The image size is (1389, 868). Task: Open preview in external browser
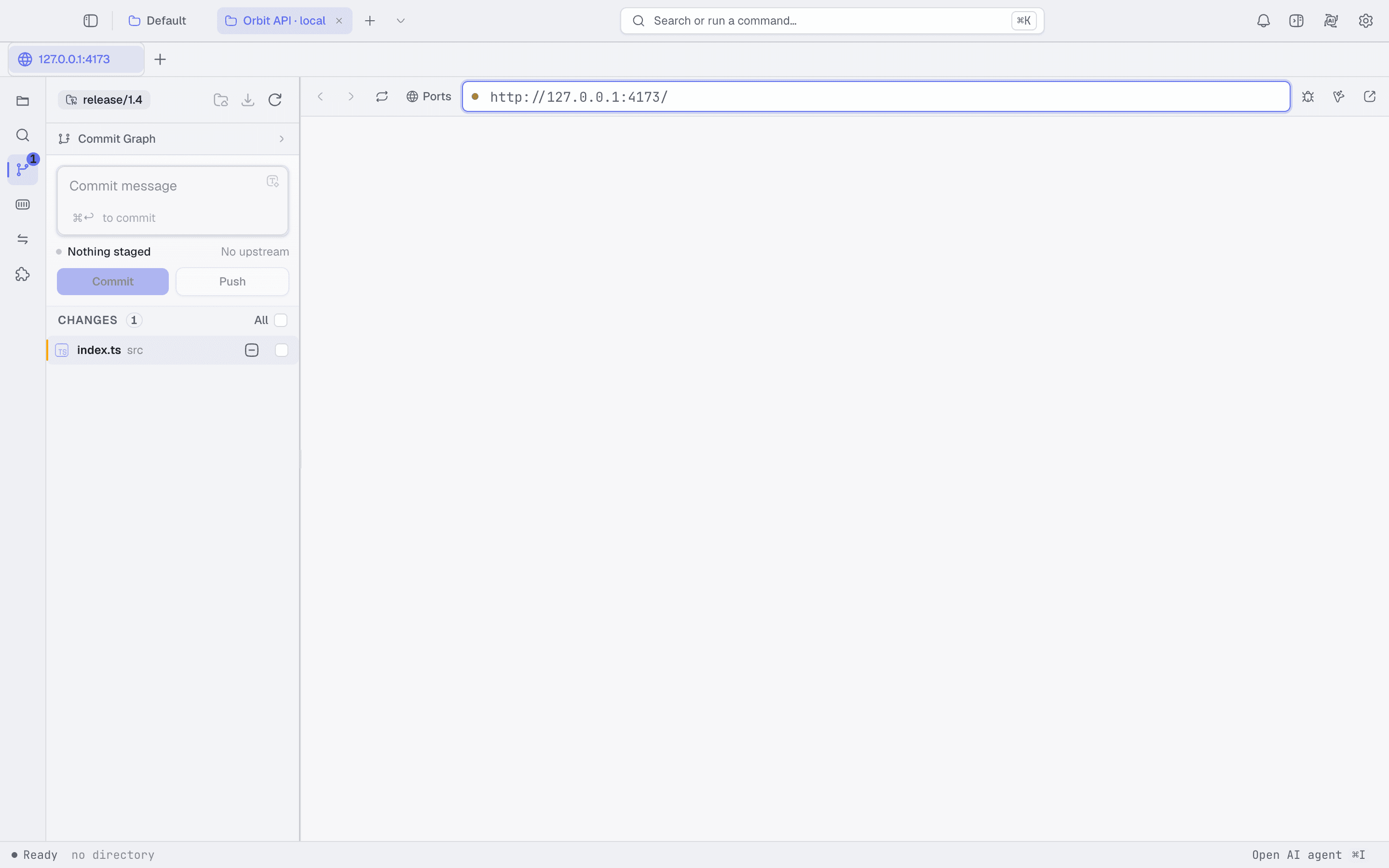click(1370, 96)
